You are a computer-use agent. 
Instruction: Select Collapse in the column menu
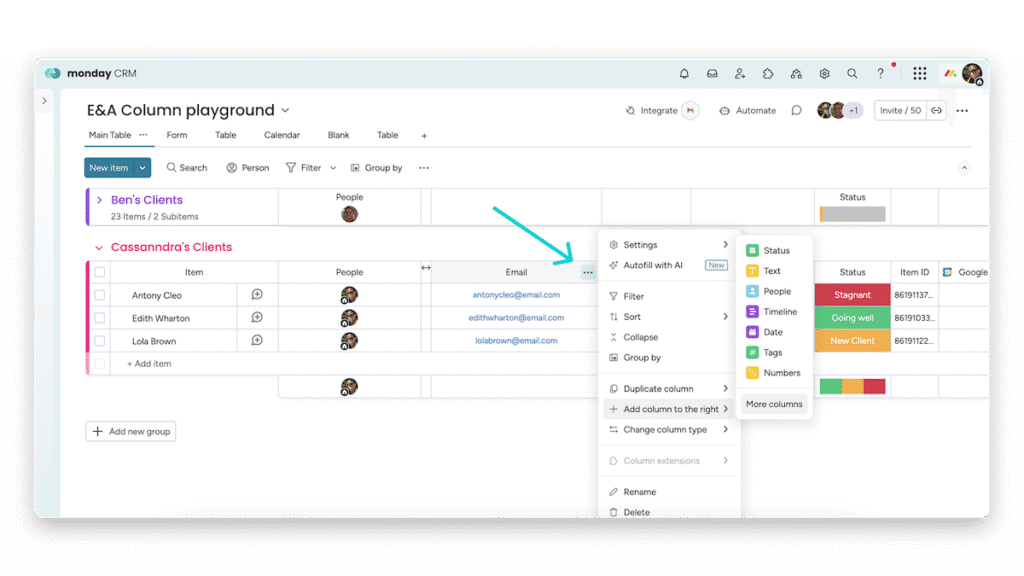pos(669,338)
